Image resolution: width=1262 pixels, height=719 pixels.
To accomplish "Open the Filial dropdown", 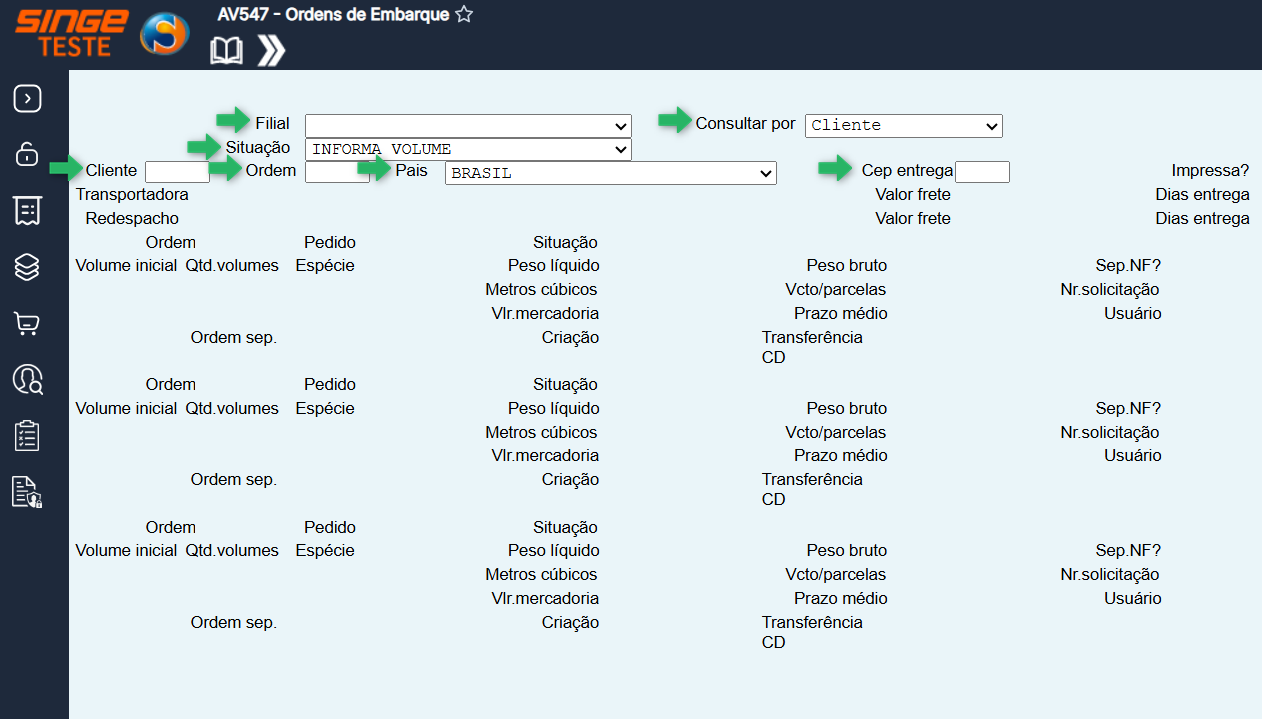I will click(468, 125).
